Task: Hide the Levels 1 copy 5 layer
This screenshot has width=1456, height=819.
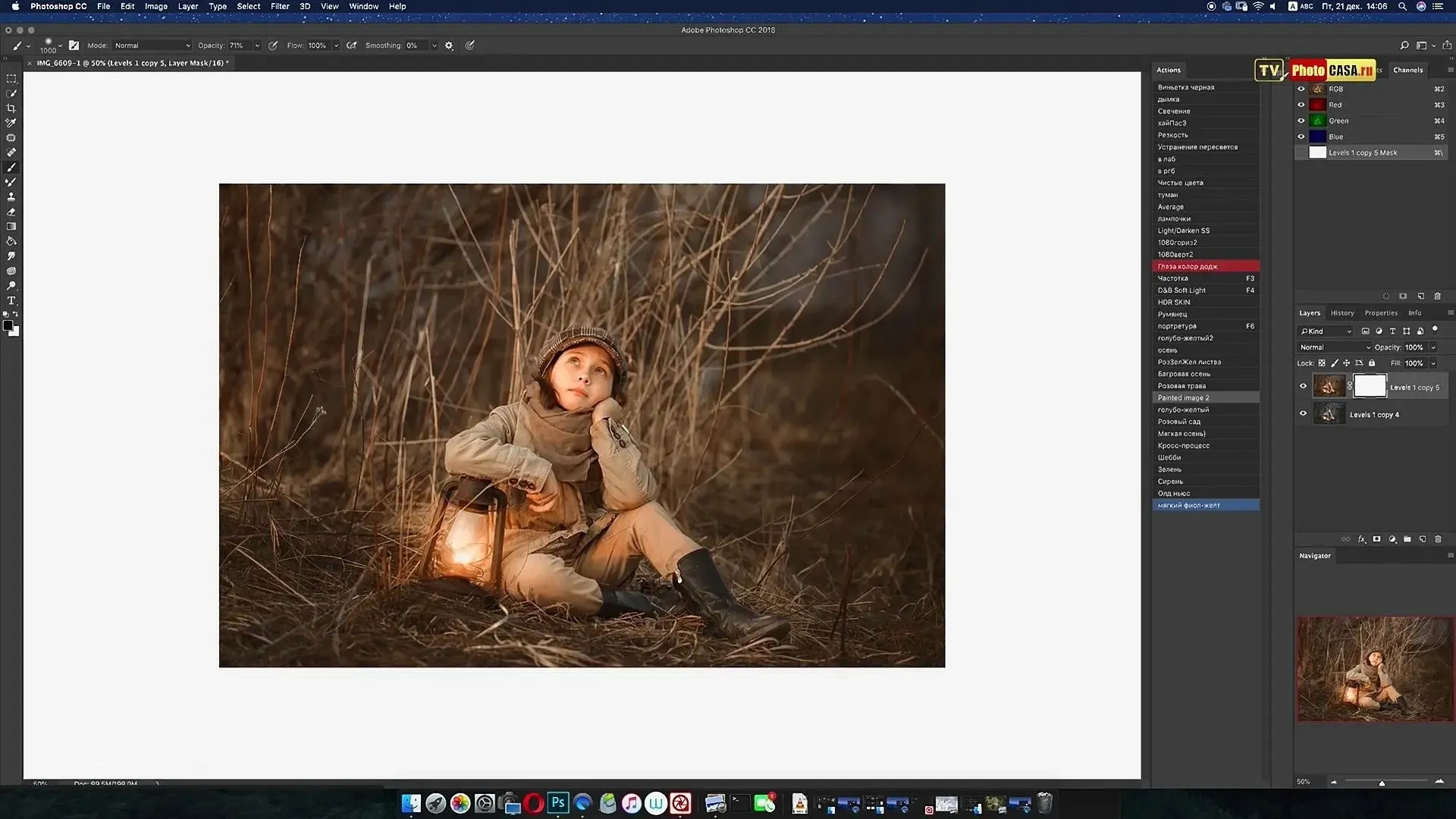Action: pyautogui.click(x=1303, y=386)
